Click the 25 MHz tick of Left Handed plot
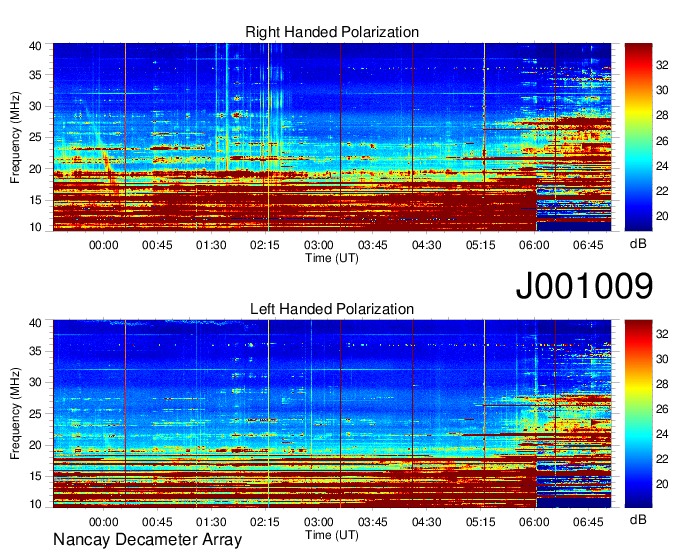Image resolution: width=680 pixels, height=552 pixels. [x=35, y=414]
